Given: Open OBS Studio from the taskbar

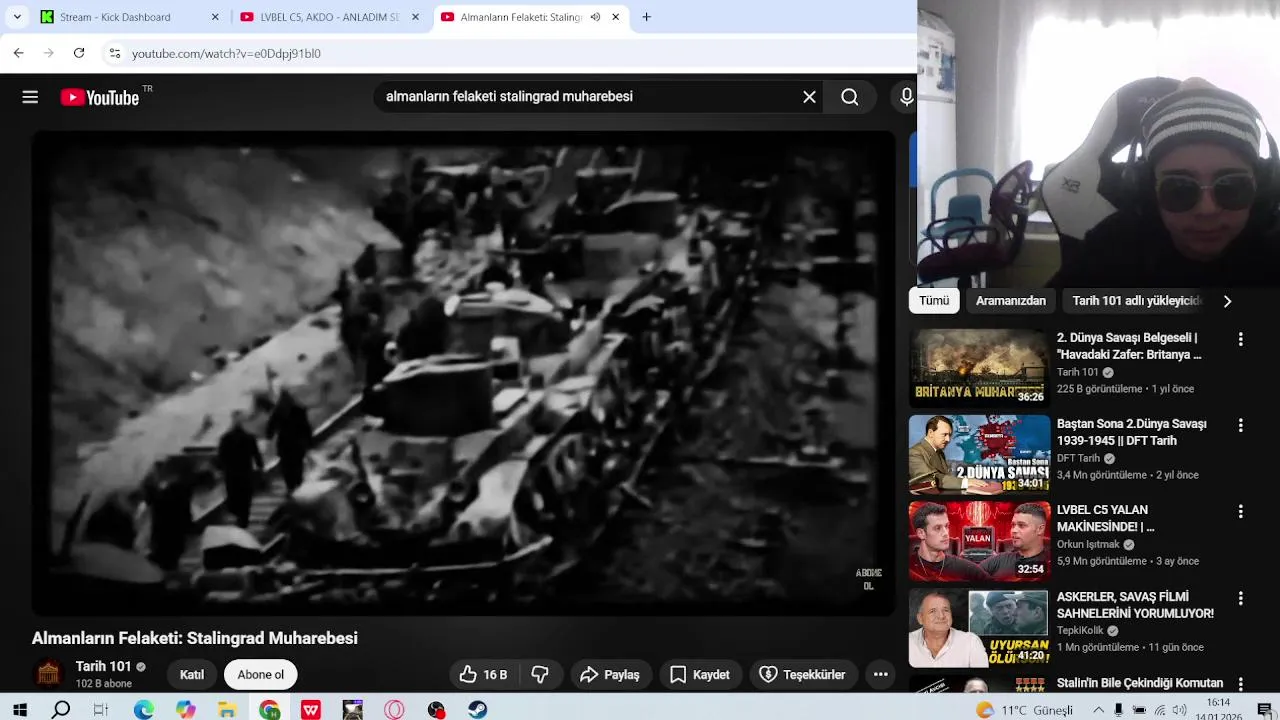Looking at the screenshot, I should click(x=436, y=710).
